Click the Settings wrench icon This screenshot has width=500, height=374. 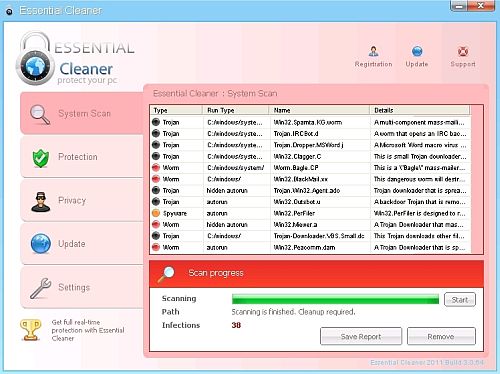pyautogui.click(x=40, y=288)
